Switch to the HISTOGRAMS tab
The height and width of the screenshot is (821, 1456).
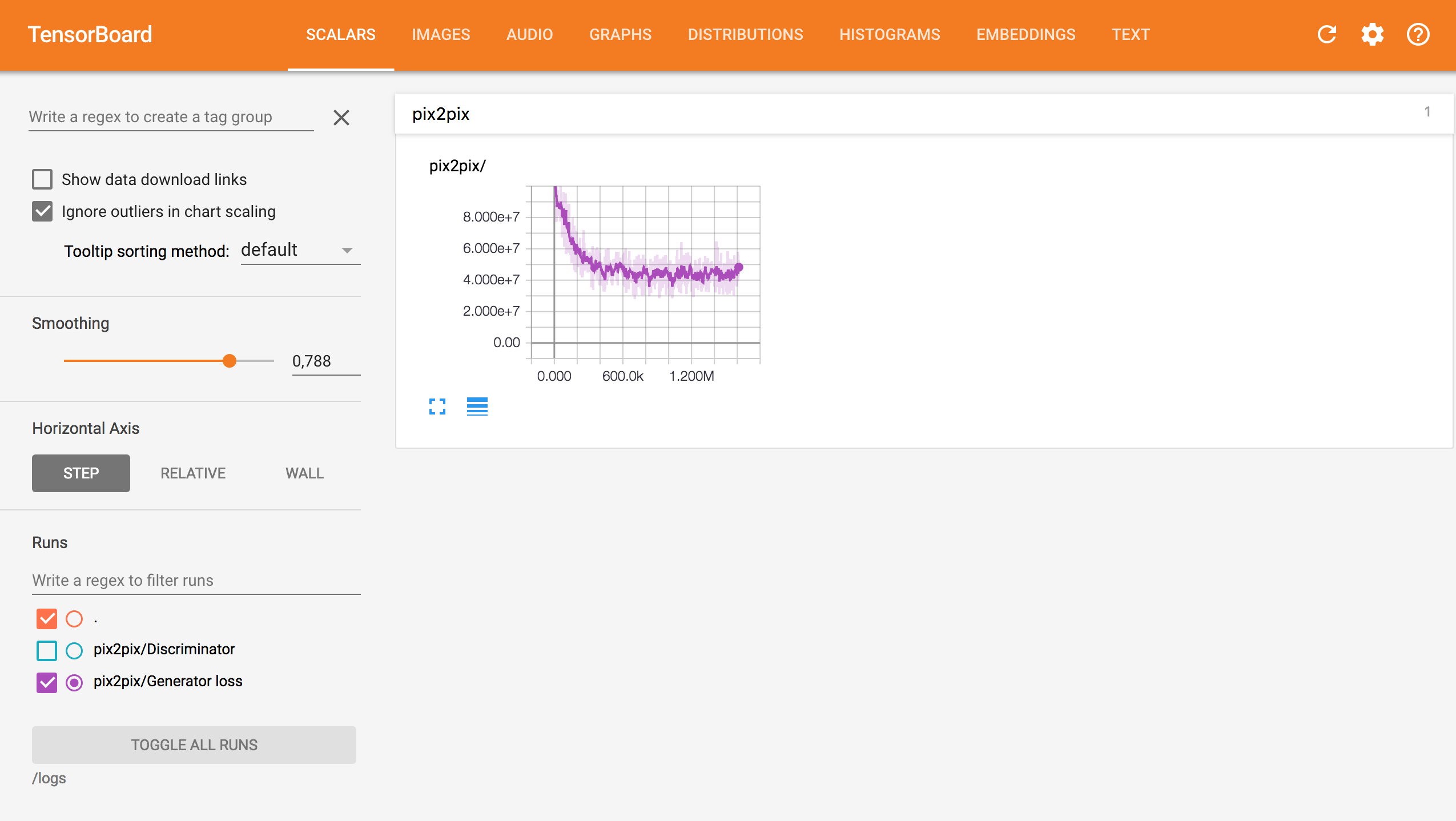(x=889, y=35)
